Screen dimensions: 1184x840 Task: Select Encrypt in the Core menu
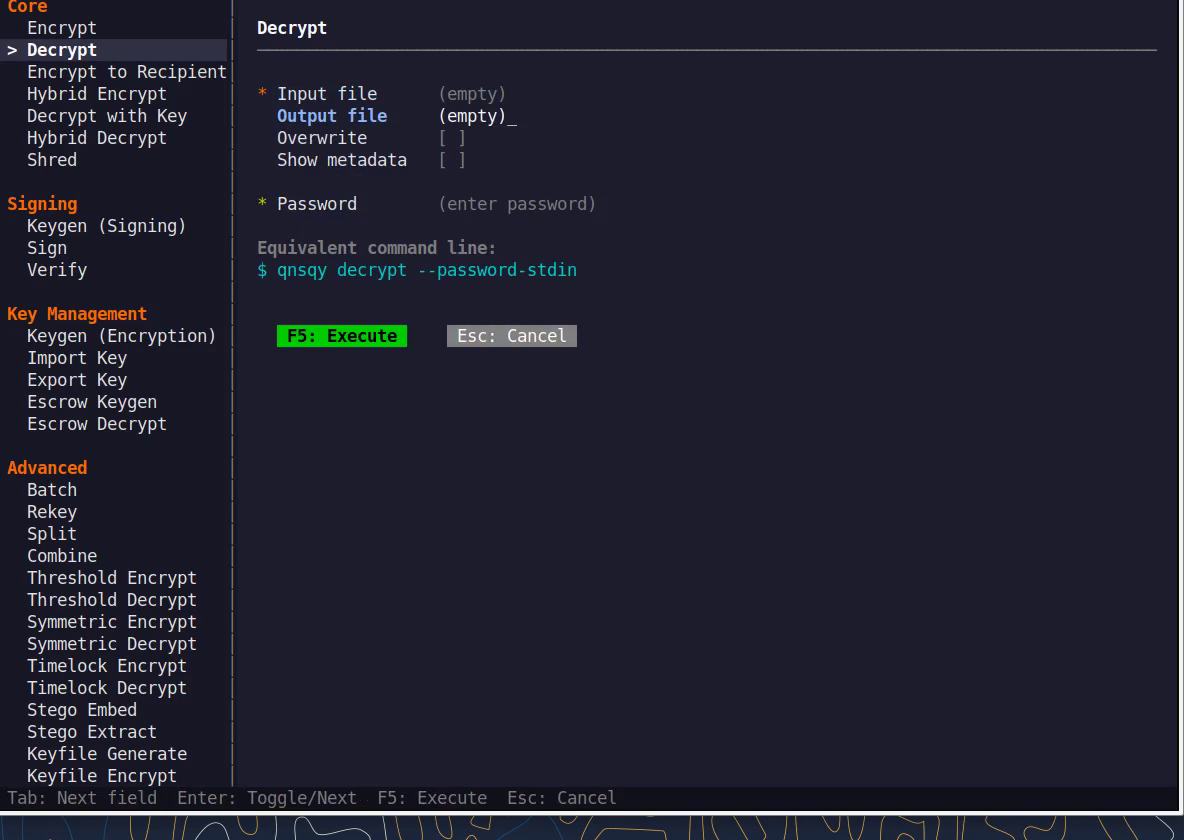62,28
